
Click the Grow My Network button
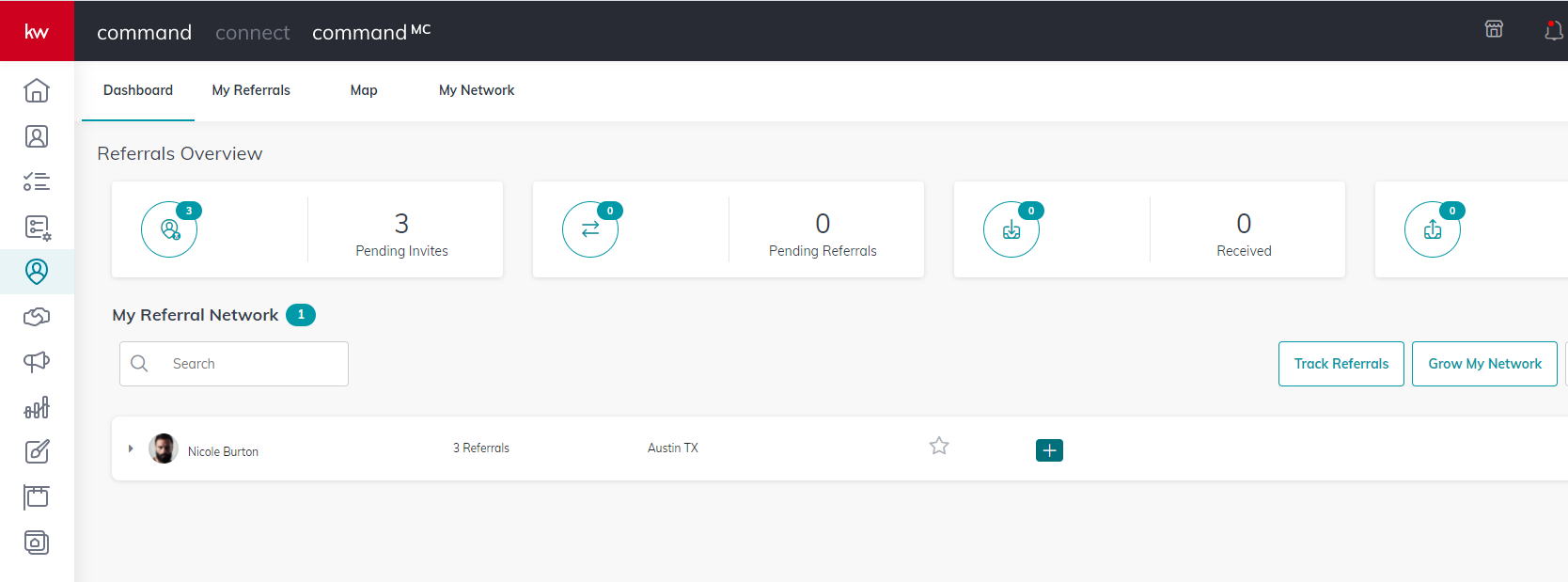(1485, 364)
